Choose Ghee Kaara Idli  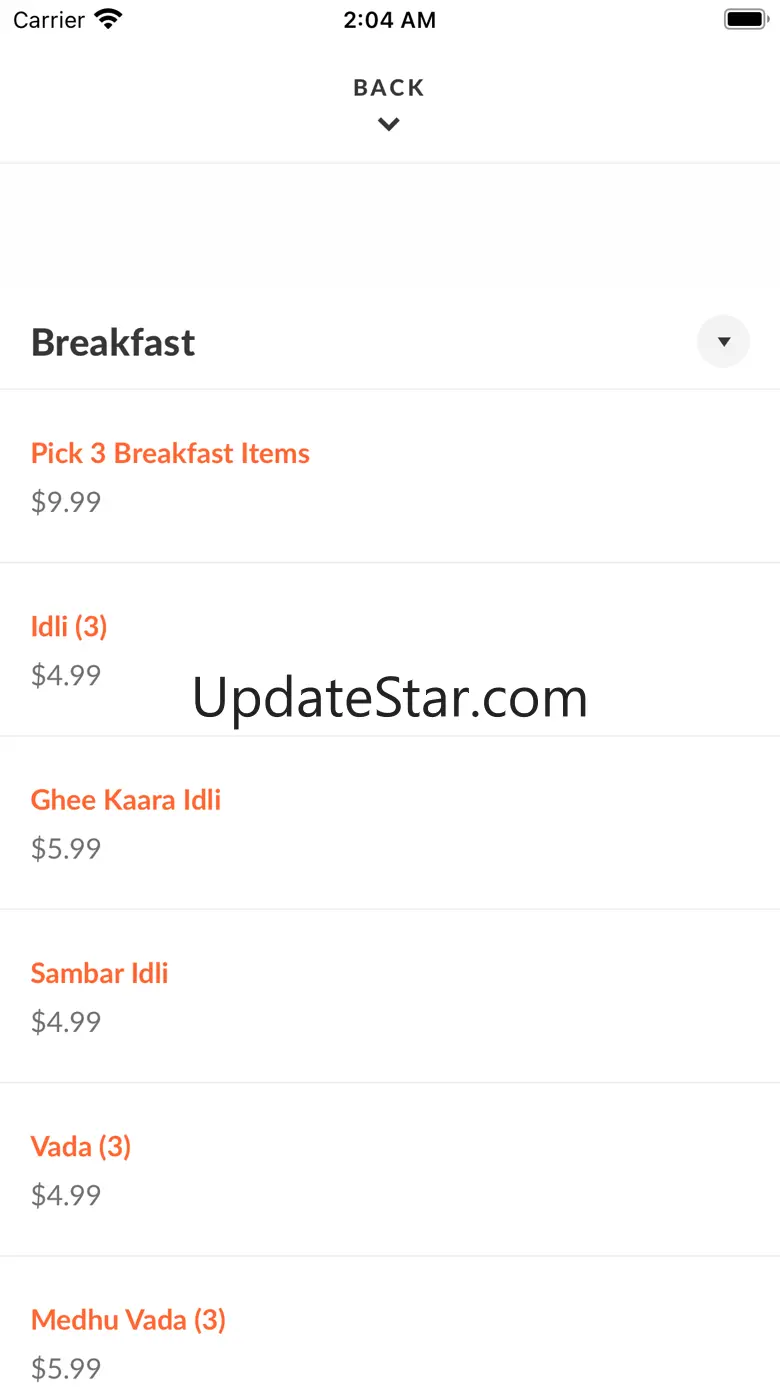[x=126, y=800]
